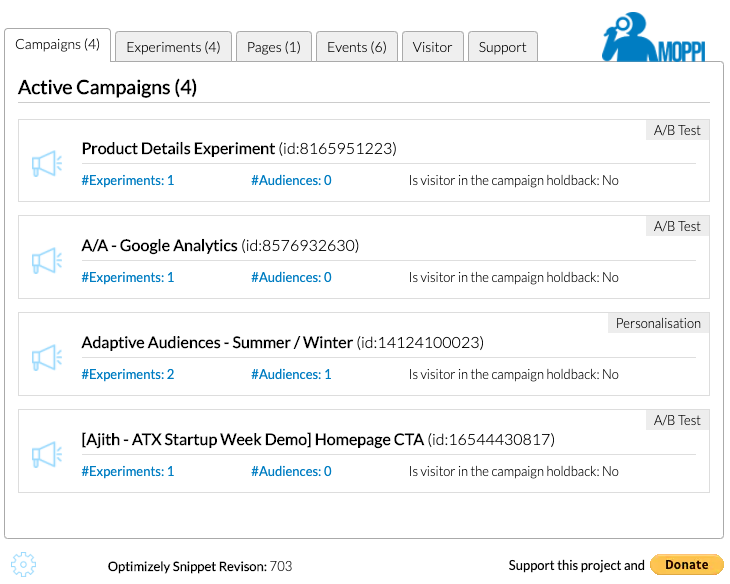Click campaign id 8165951223
Image resolution: width=730 pixels, height=584 pixels.
[338, 149]
